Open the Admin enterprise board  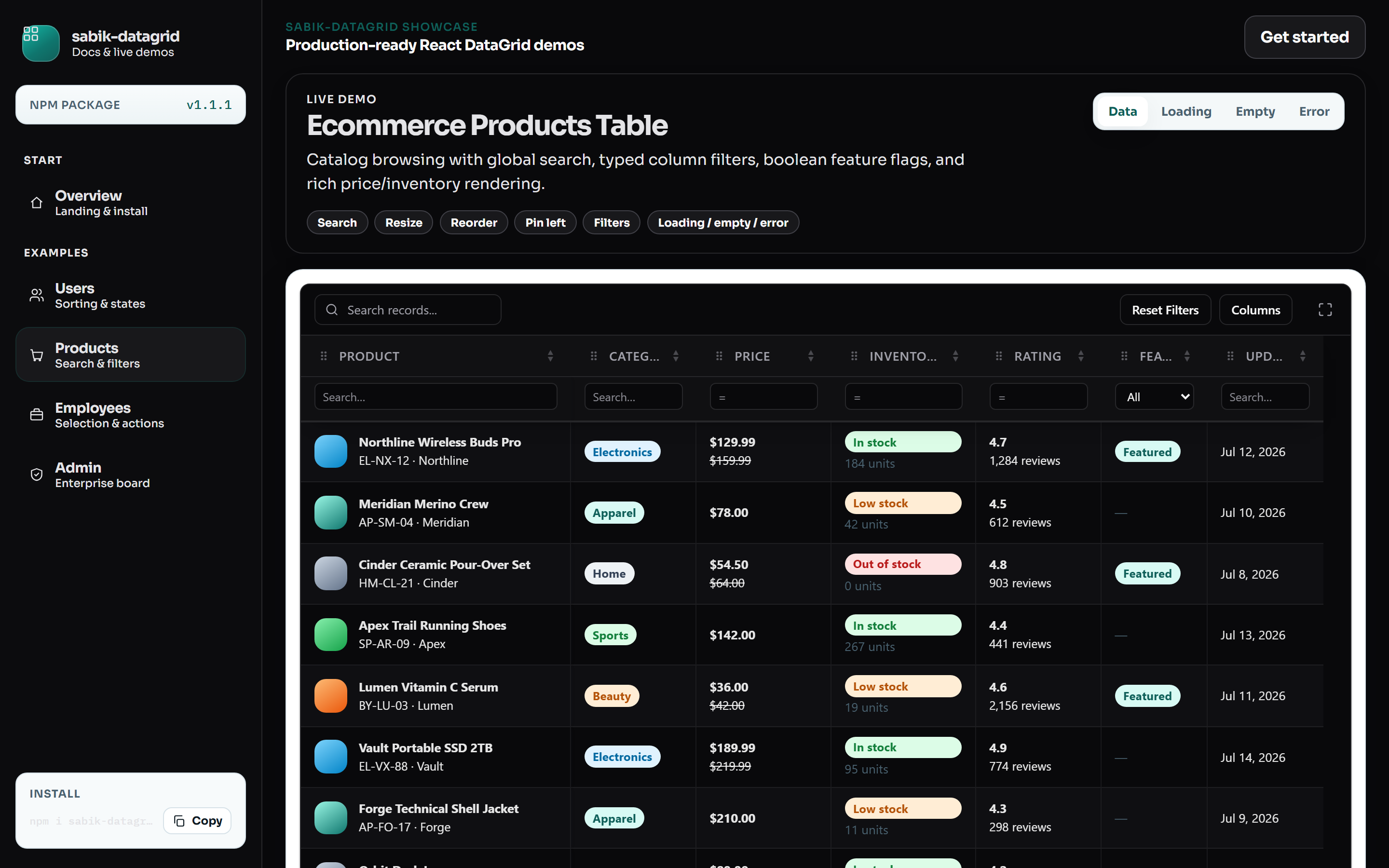(x=130, y=474)
